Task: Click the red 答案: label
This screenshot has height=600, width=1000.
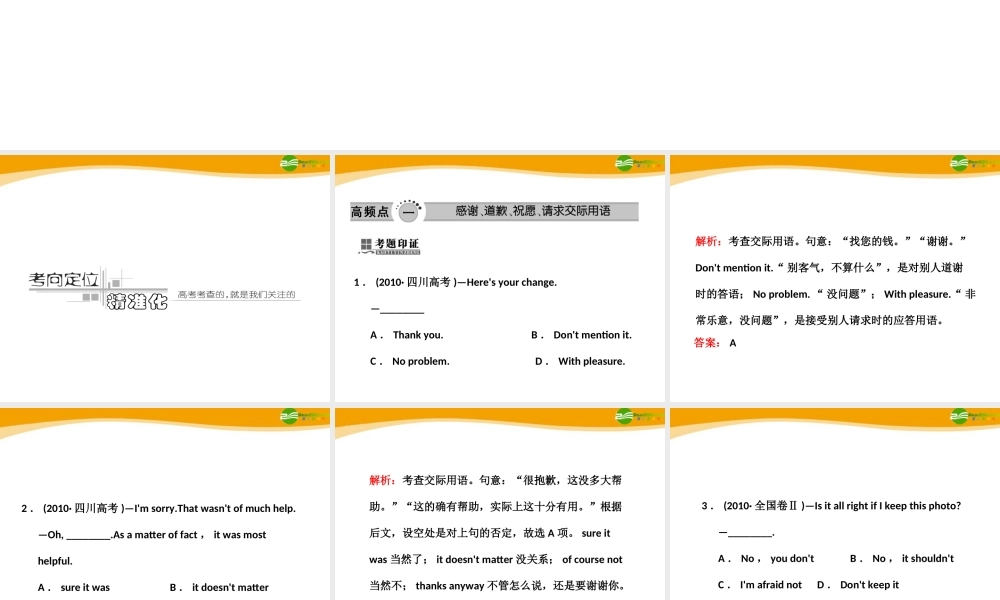Action: (x=707, y=343)
